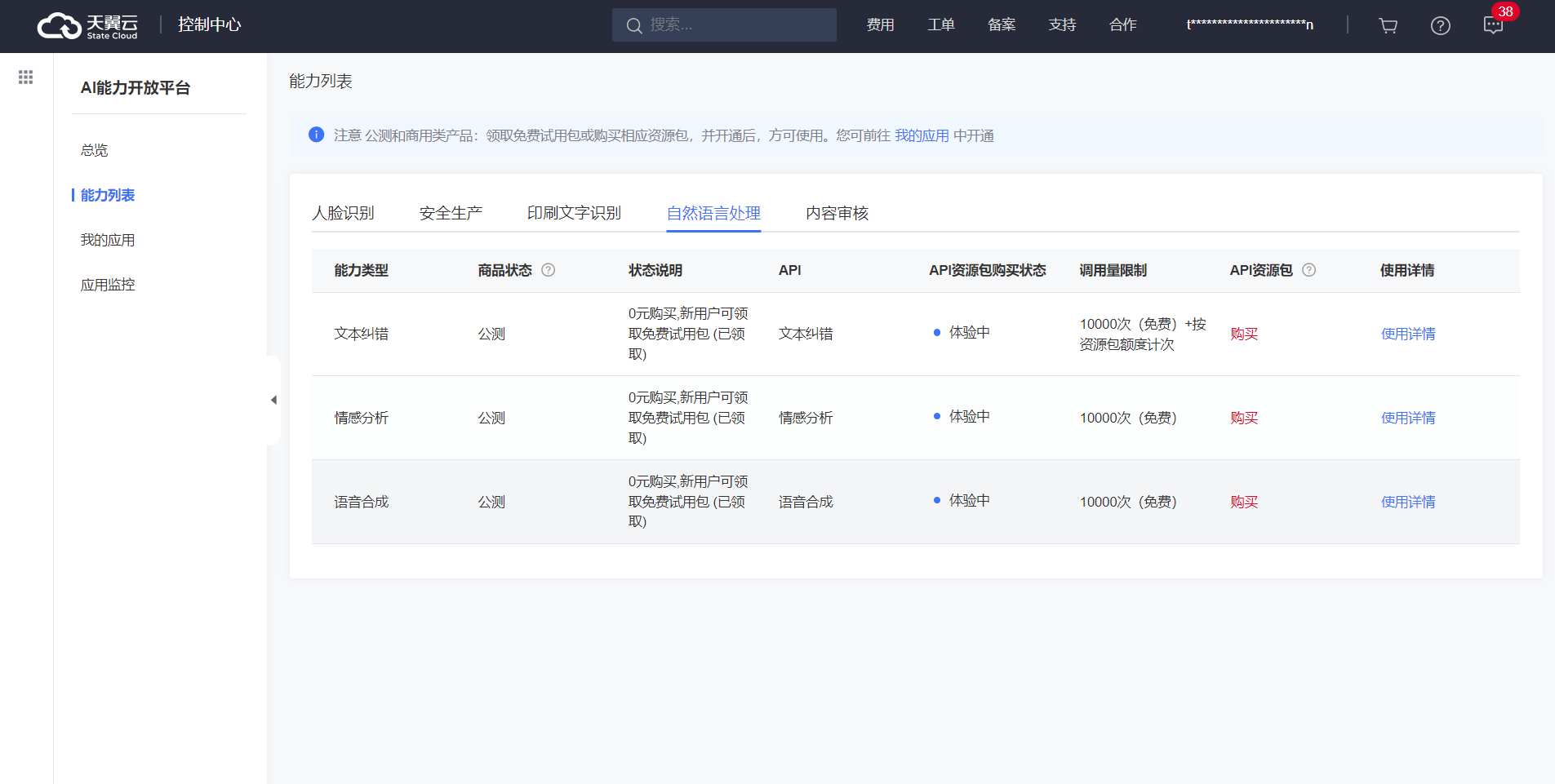Click help icon next to 商品状态

tap(549, 270)
